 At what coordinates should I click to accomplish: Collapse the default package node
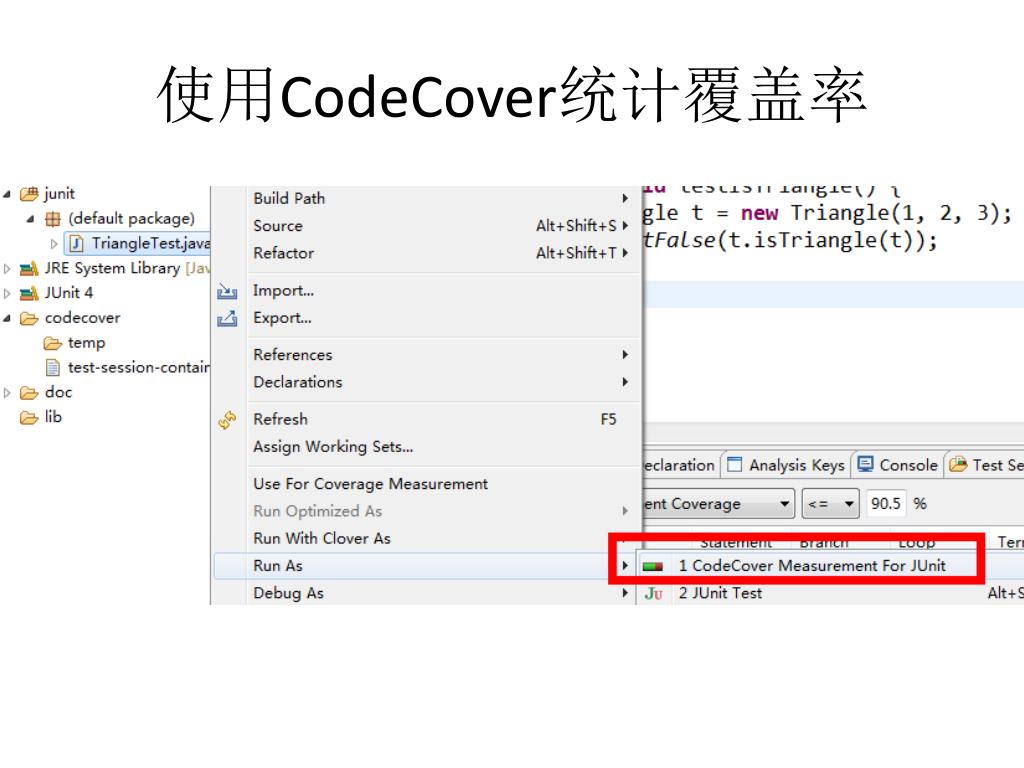point(30,219)
